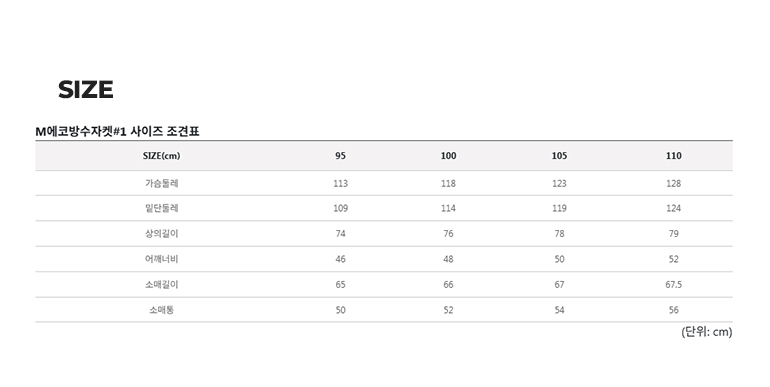Click the 소매길이 row label

pos(162,285)
